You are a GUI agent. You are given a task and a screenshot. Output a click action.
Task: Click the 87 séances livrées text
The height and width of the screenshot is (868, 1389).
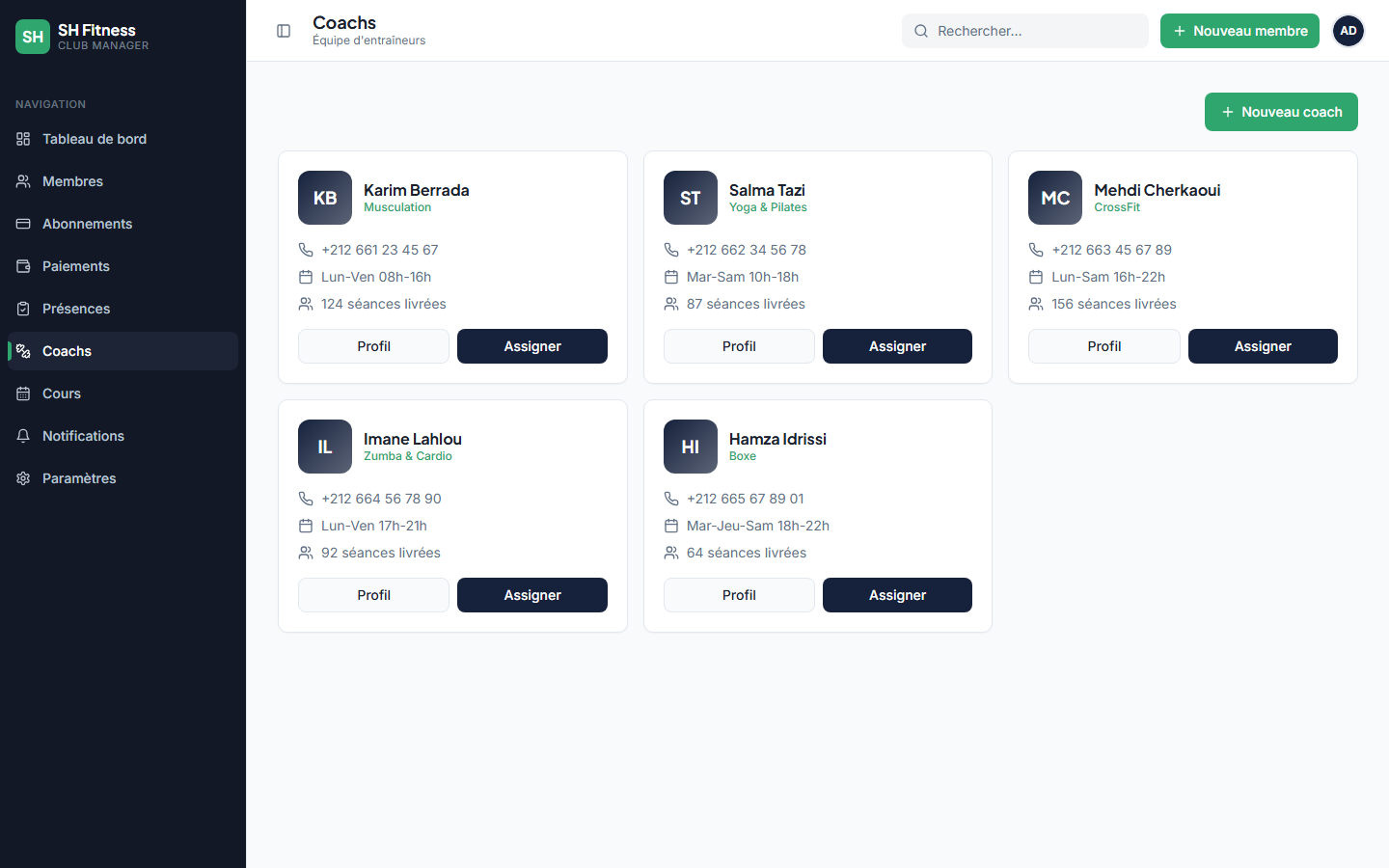pos(746,304)
